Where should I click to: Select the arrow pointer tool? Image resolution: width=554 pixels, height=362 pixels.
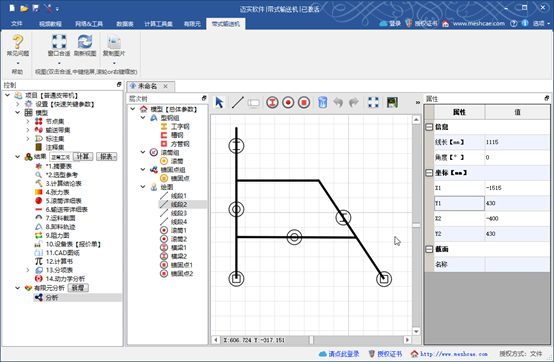click(x=219, y=103)
